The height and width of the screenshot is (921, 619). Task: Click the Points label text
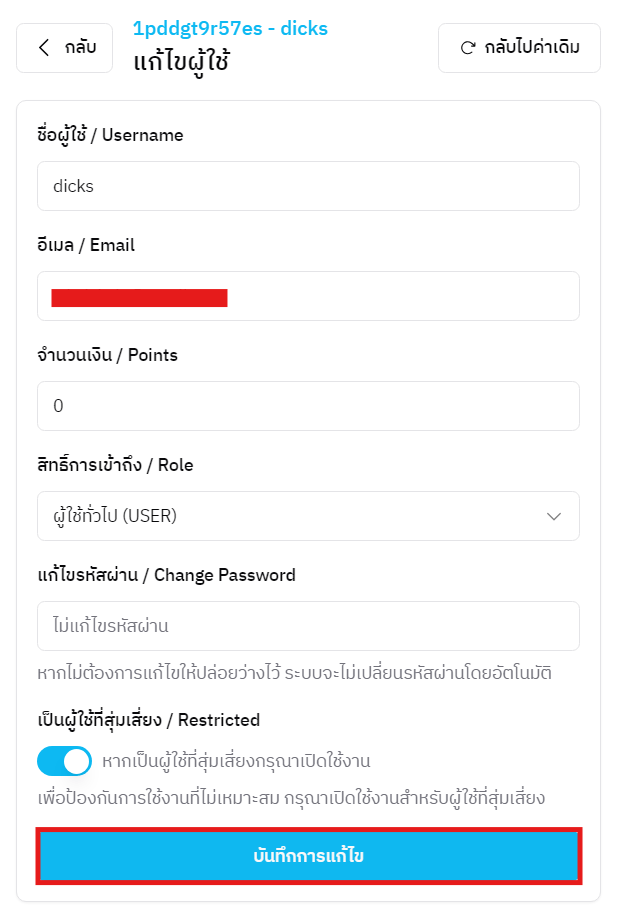106,354
